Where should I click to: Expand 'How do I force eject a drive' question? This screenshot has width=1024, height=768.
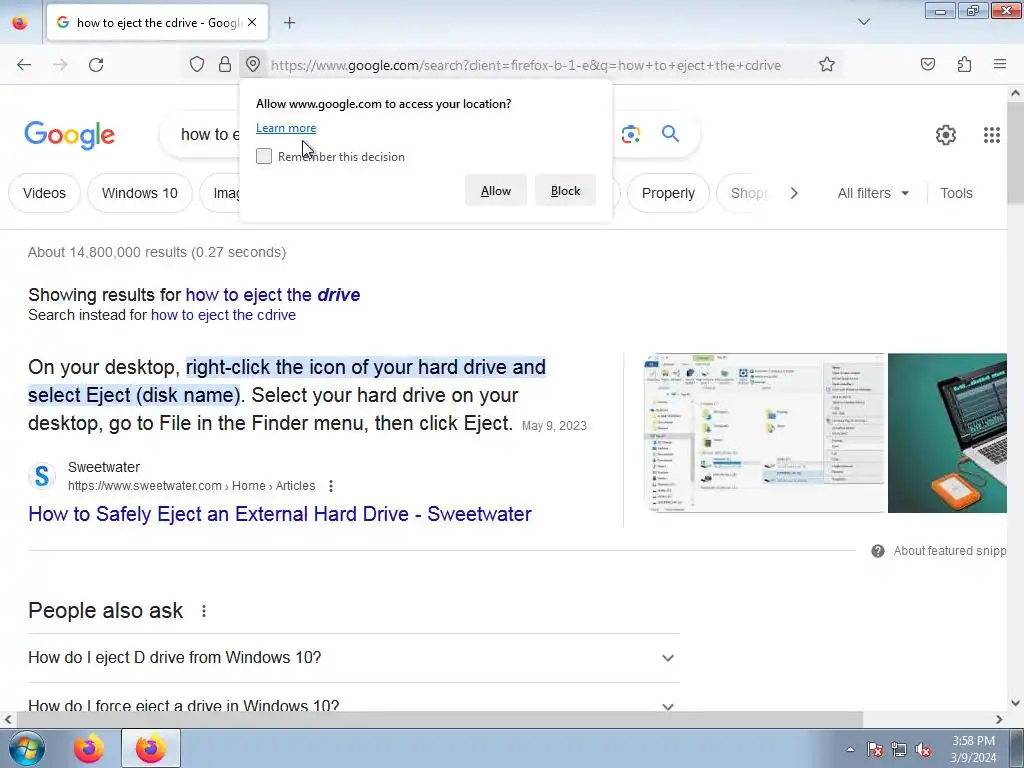point(354,706)
